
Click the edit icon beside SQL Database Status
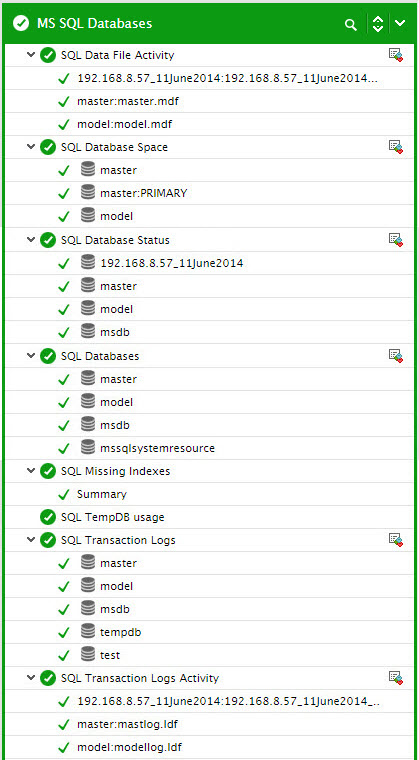tap(396, 239)
